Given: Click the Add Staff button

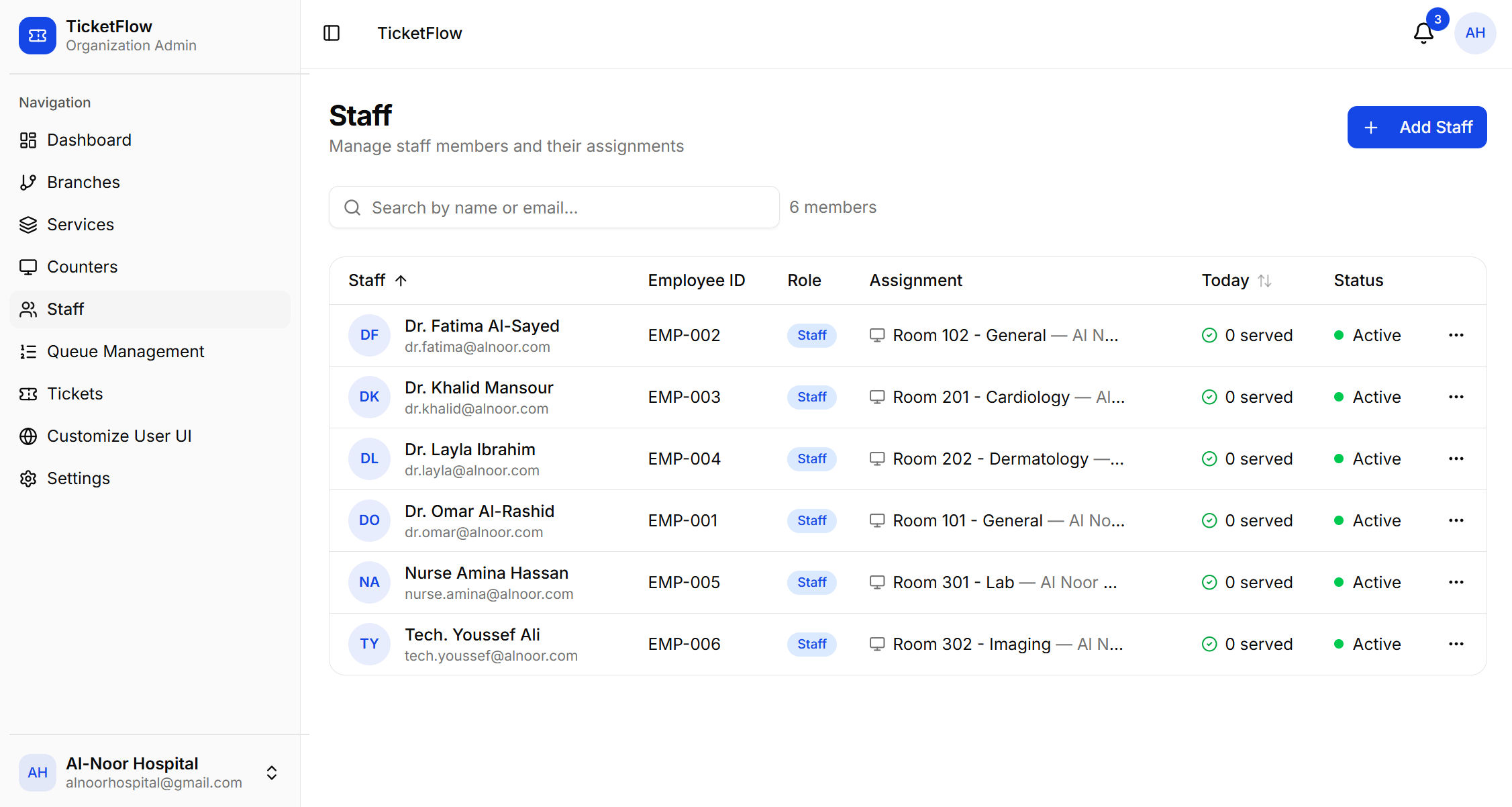Looking at the screenshot, I should pos(1417,127).
